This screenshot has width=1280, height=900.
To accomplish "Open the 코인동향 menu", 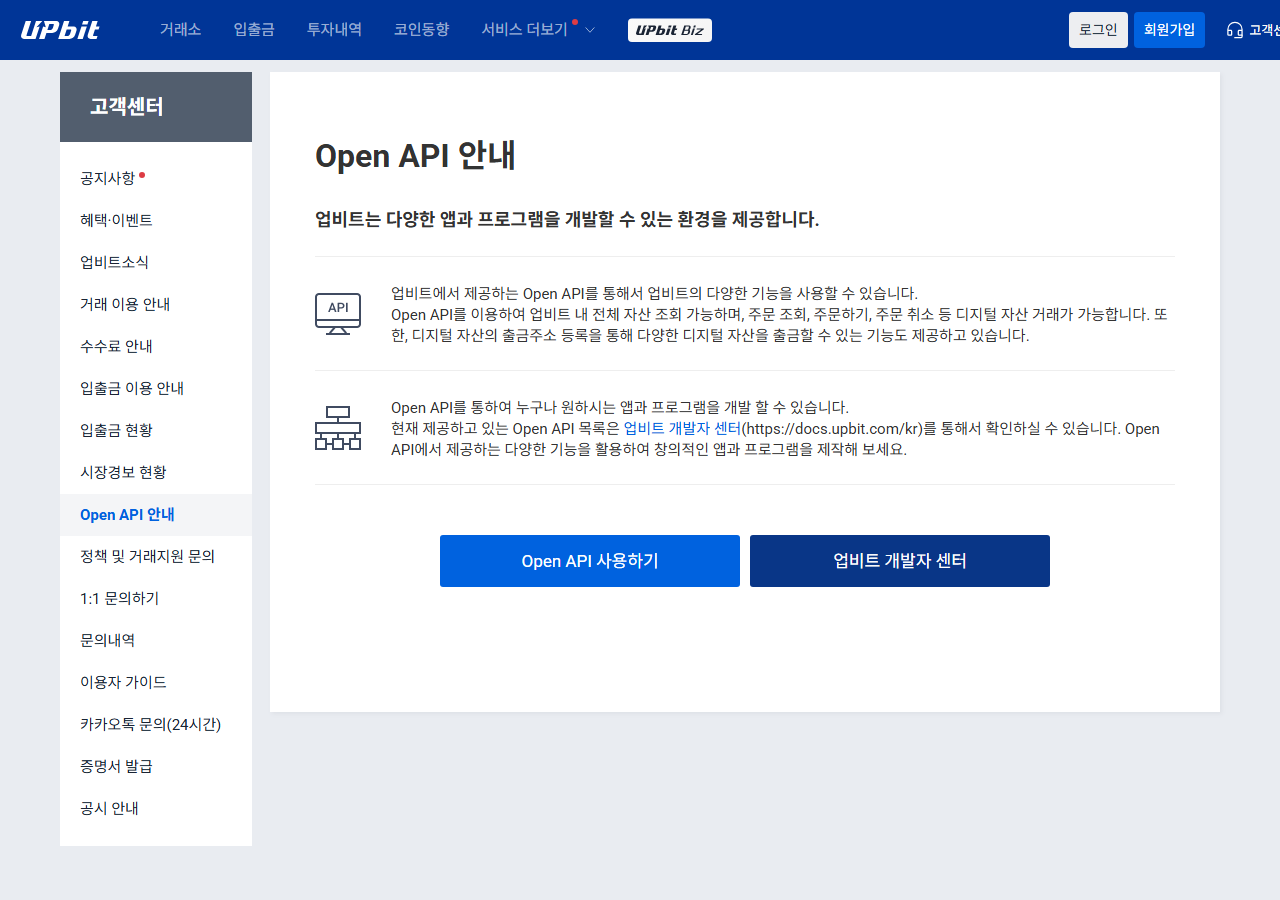I will pyautogui.click(x=421, y=30).
